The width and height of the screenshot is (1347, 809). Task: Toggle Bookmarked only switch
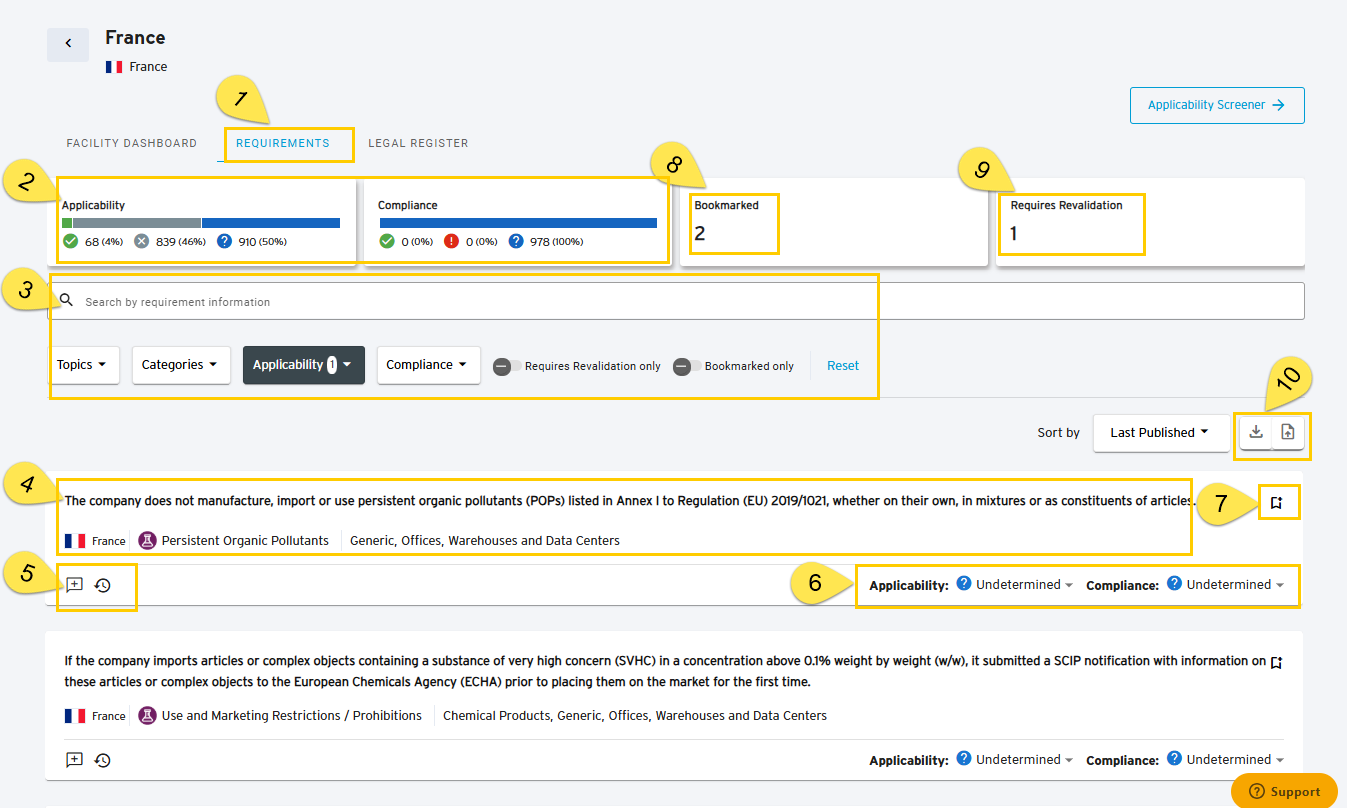(x=687, y=366)
